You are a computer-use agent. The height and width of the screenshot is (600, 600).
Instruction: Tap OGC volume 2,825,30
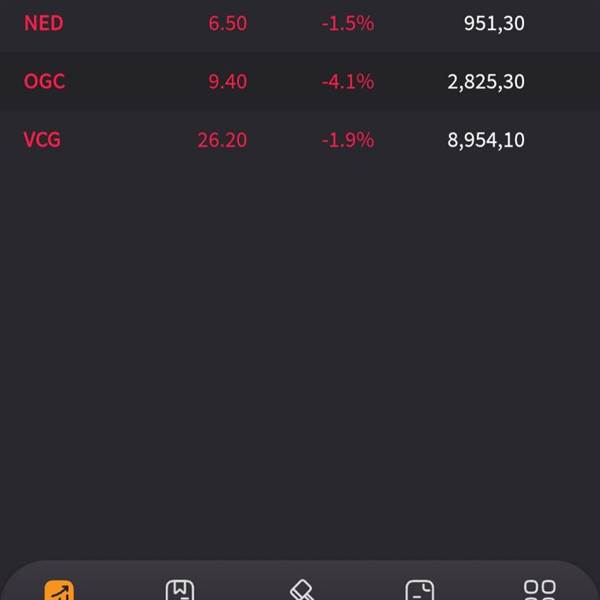(x=486, y=82)
